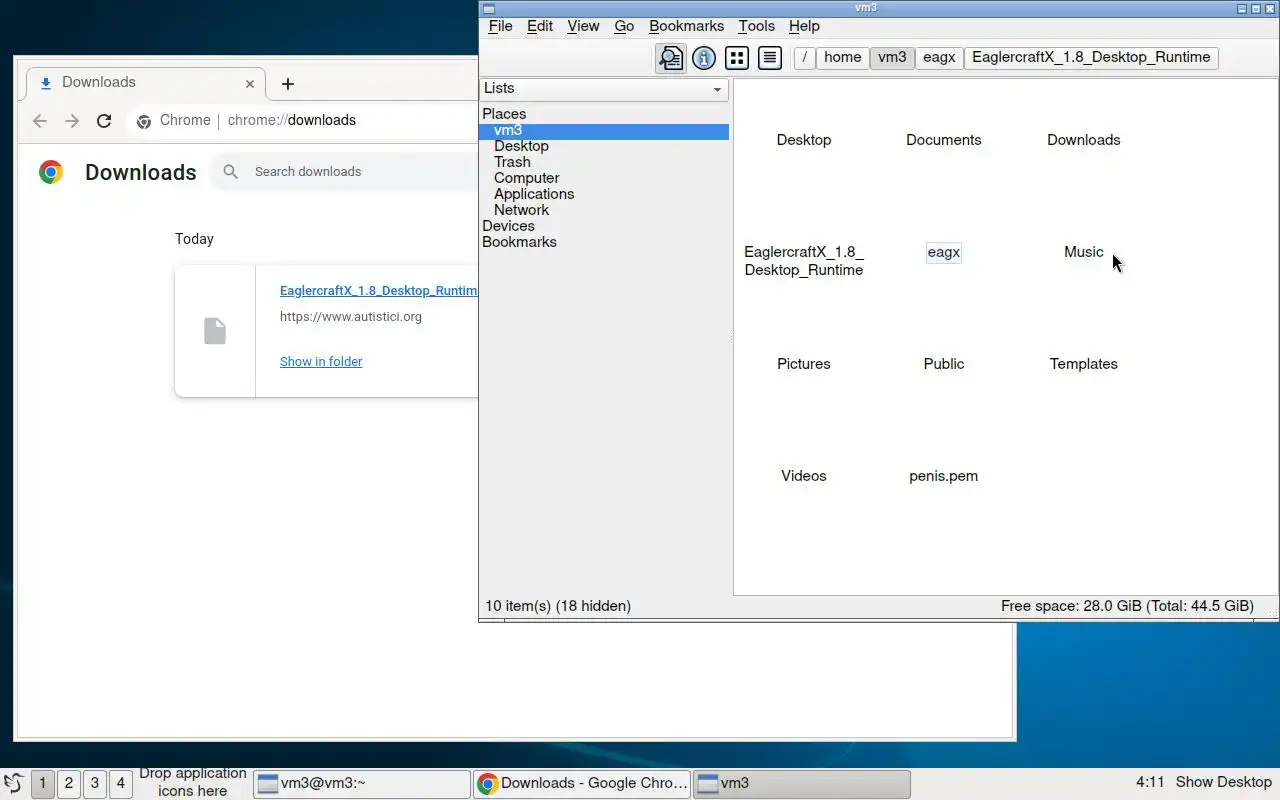Select the eagx folder item
Image resolution: width=1280 pixels, height=800 pixels.
[x=944, y=252]
